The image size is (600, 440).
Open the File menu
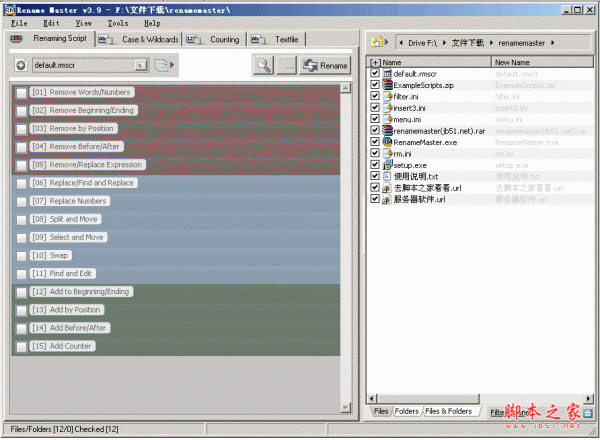pos(19,23)
